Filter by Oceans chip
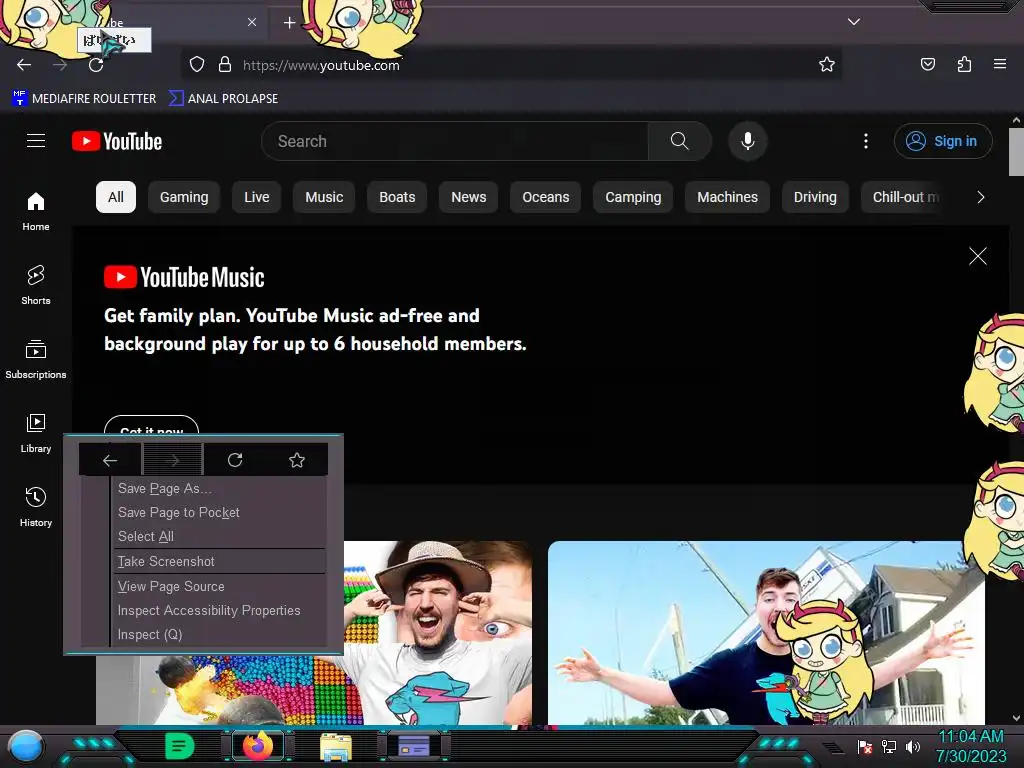 (546, 197)
